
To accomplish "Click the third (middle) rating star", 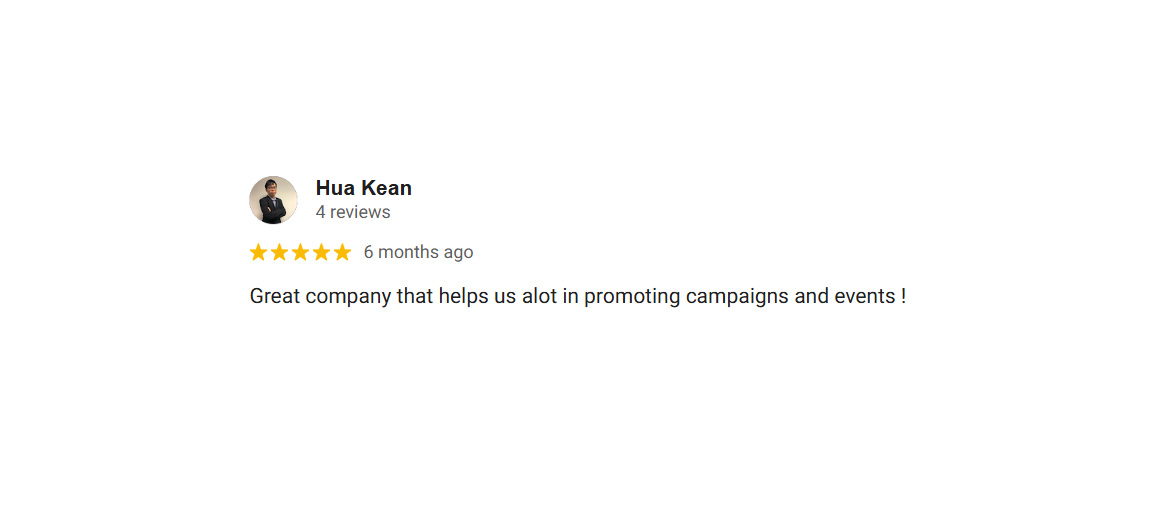I will [300, 252].
